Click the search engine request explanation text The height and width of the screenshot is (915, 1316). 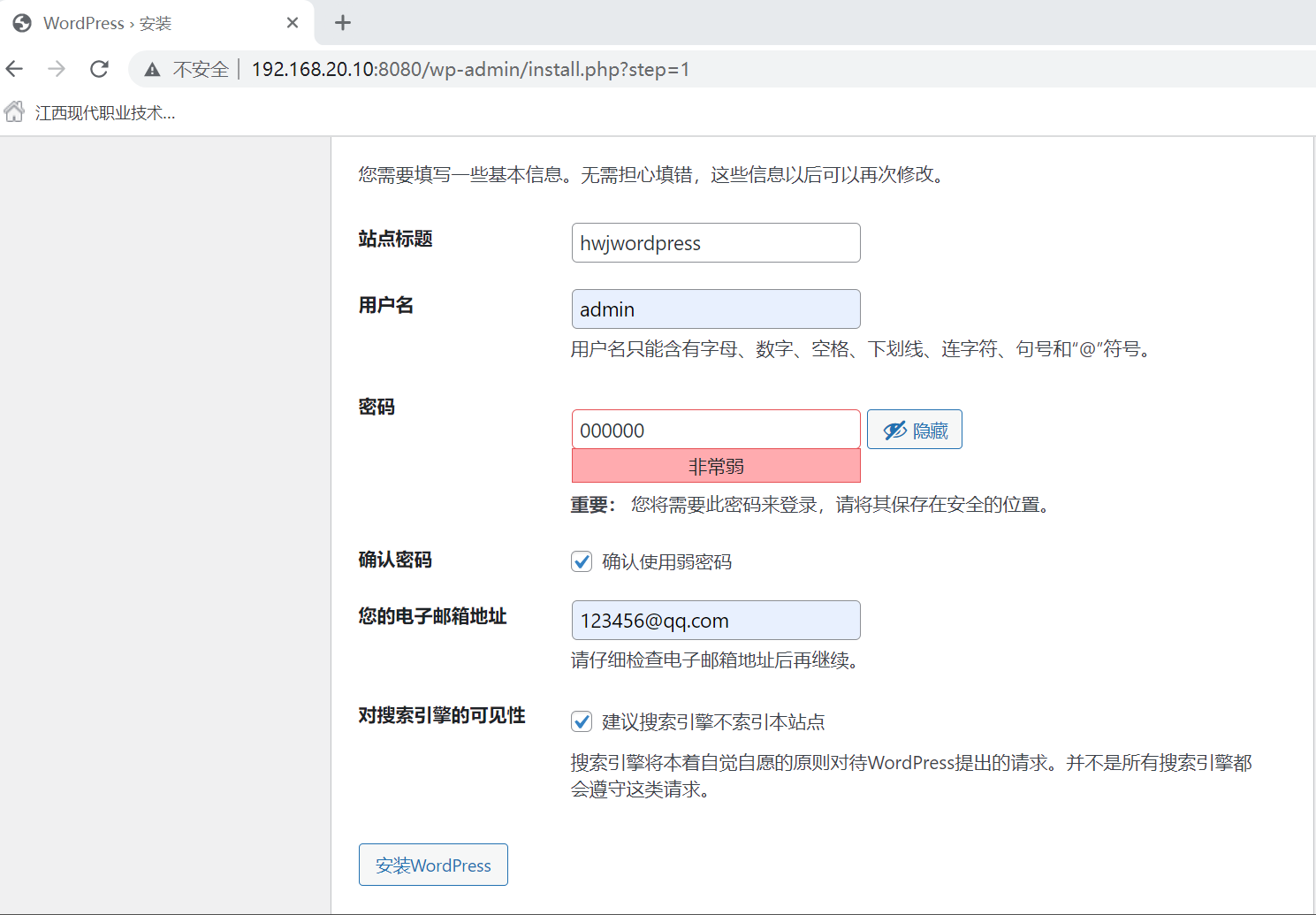911,775
